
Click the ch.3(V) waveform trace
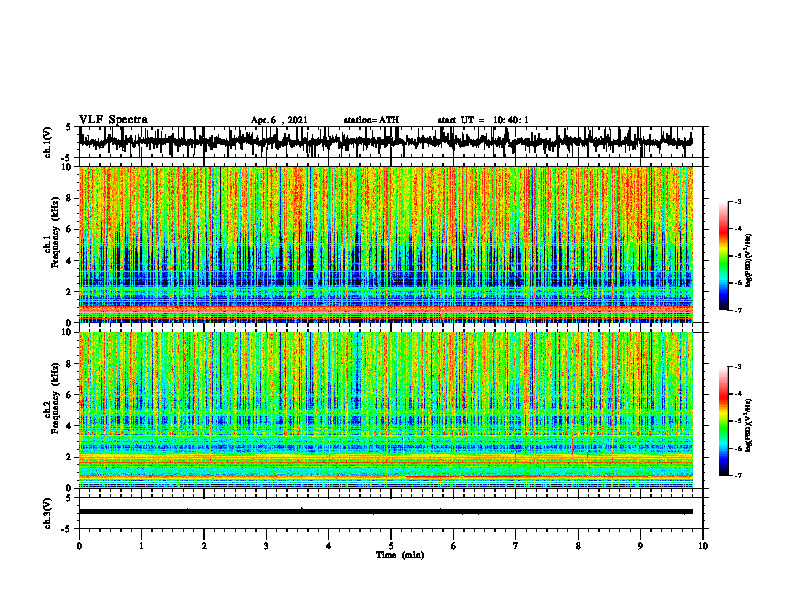coord(386,512)
